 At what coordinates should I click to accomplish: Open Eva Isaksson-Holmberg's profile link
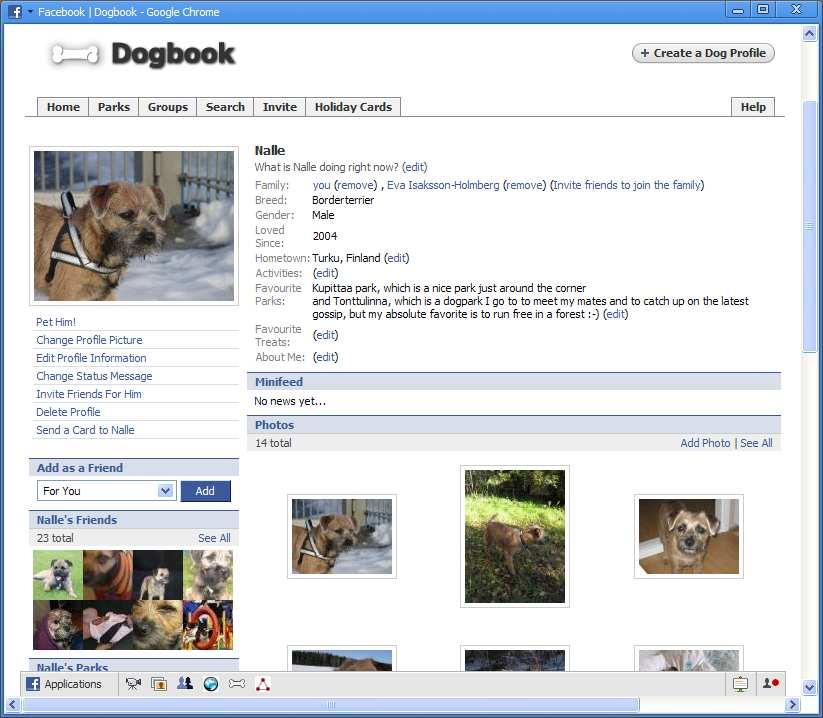[443, 185]
